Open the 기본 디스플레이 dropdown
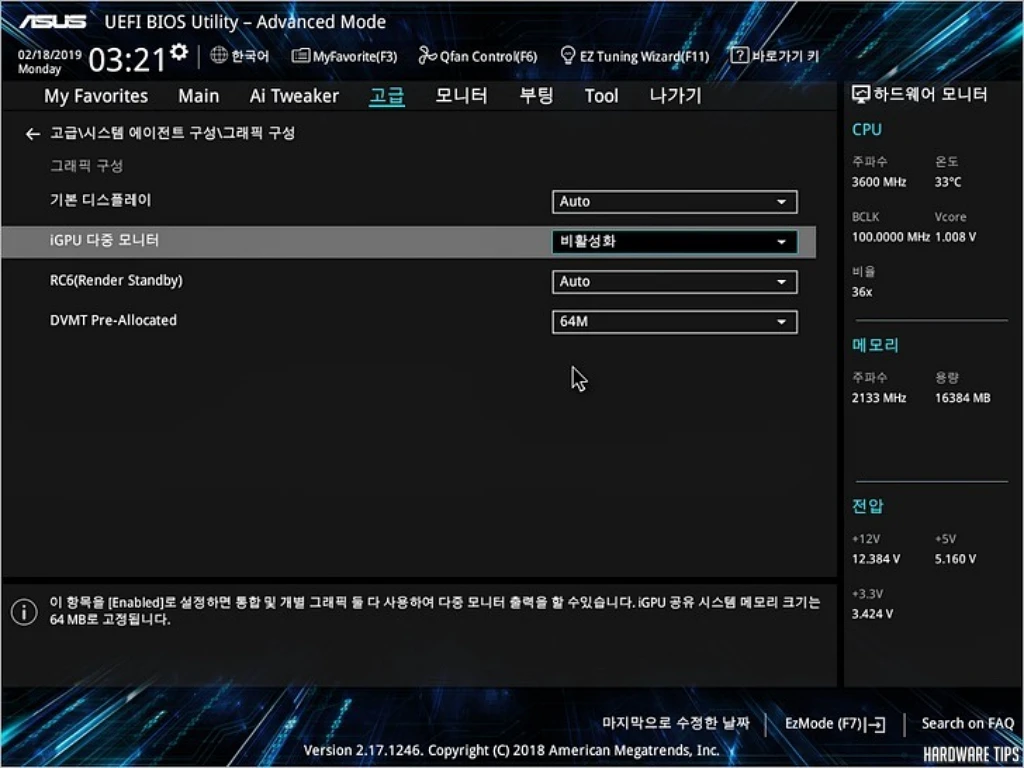This screenshot has height=768, width=1024. [674, 202]
